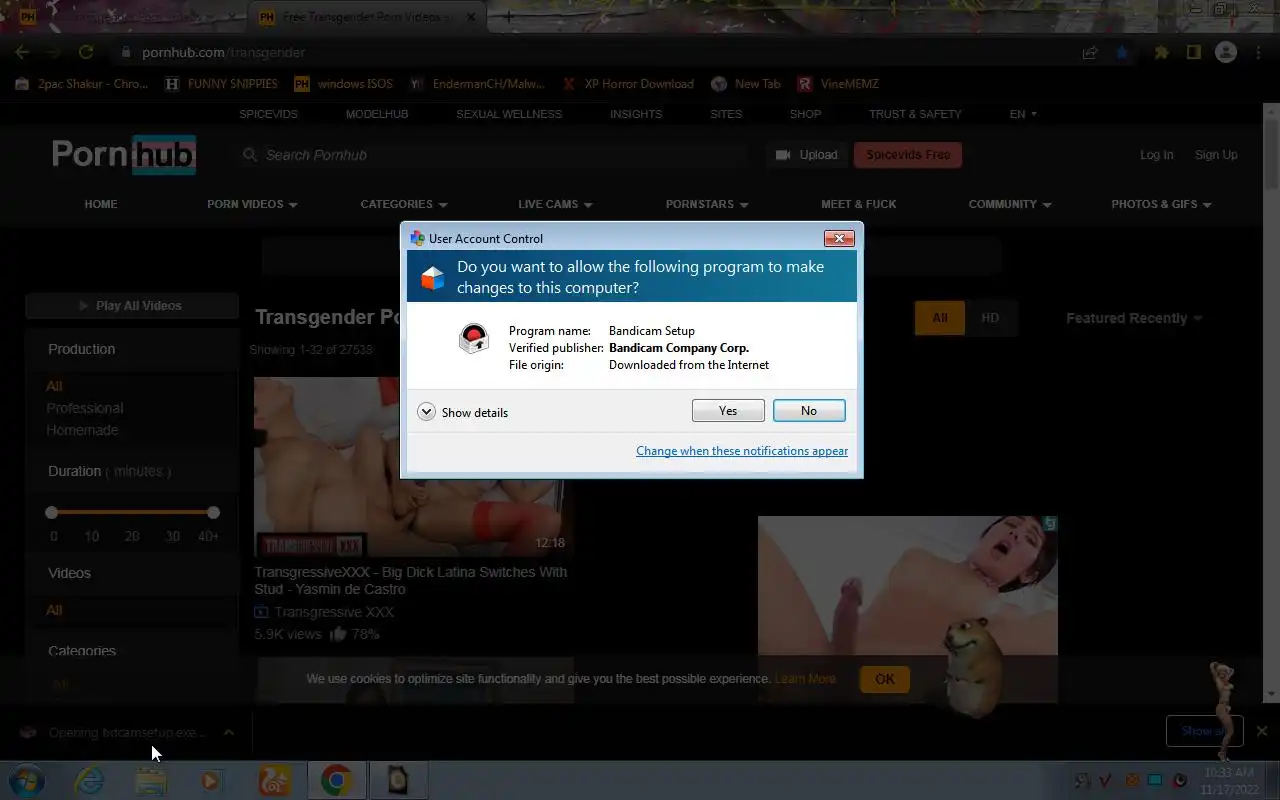The width and height of the screenshot is (1280, 800).
Task: Expand the LIVE CAMS nav dropdown
Action: tap(555, 204)
